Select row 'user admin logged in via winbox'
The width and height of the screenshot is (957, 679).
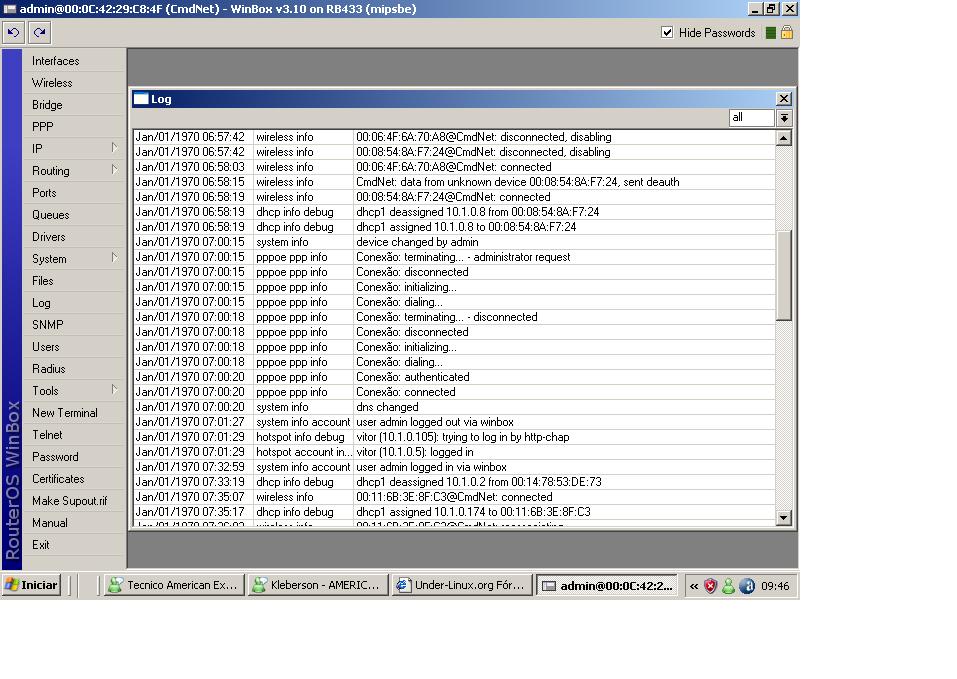pos(454,467)
